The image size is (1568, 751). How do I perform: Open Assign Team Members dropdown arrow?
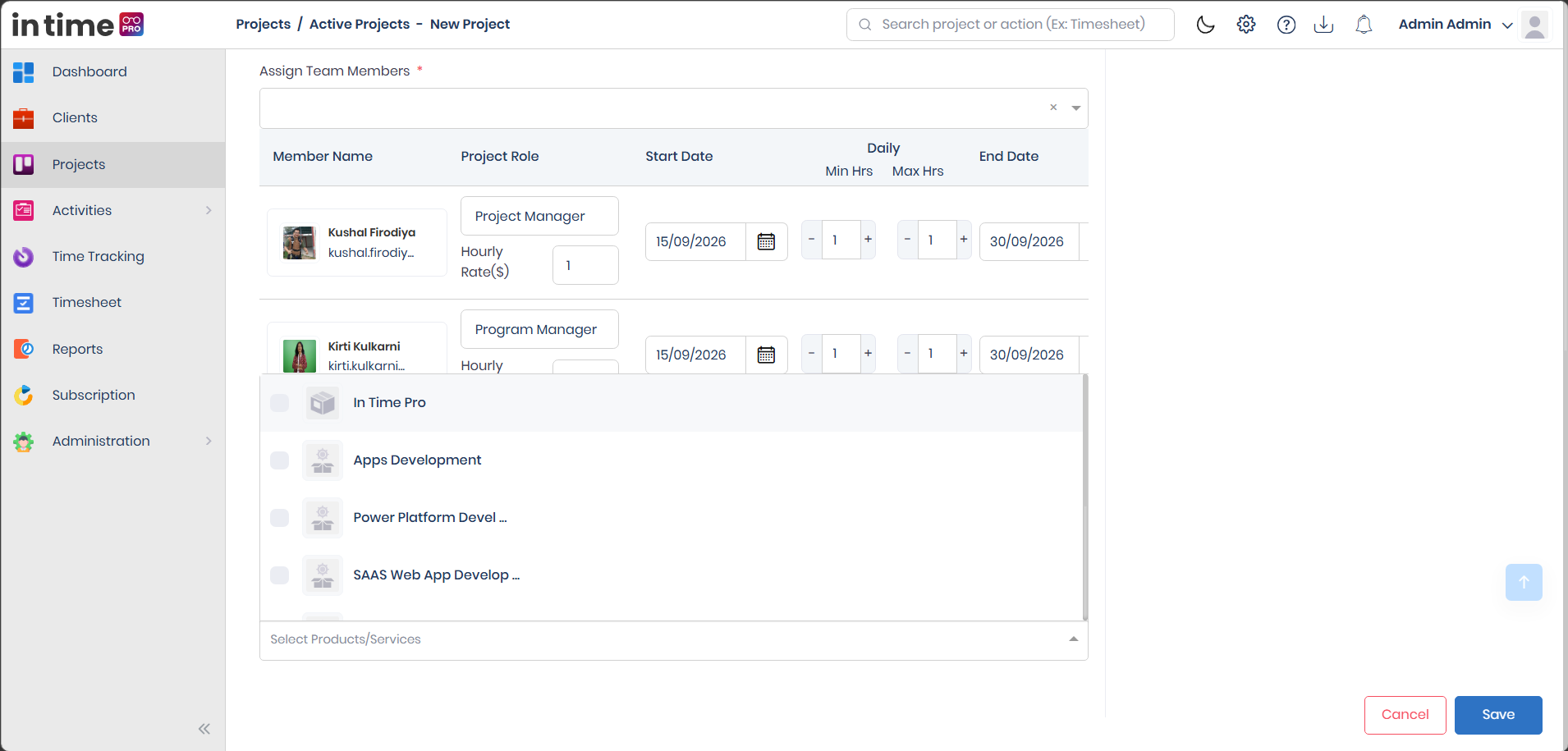1075,108
